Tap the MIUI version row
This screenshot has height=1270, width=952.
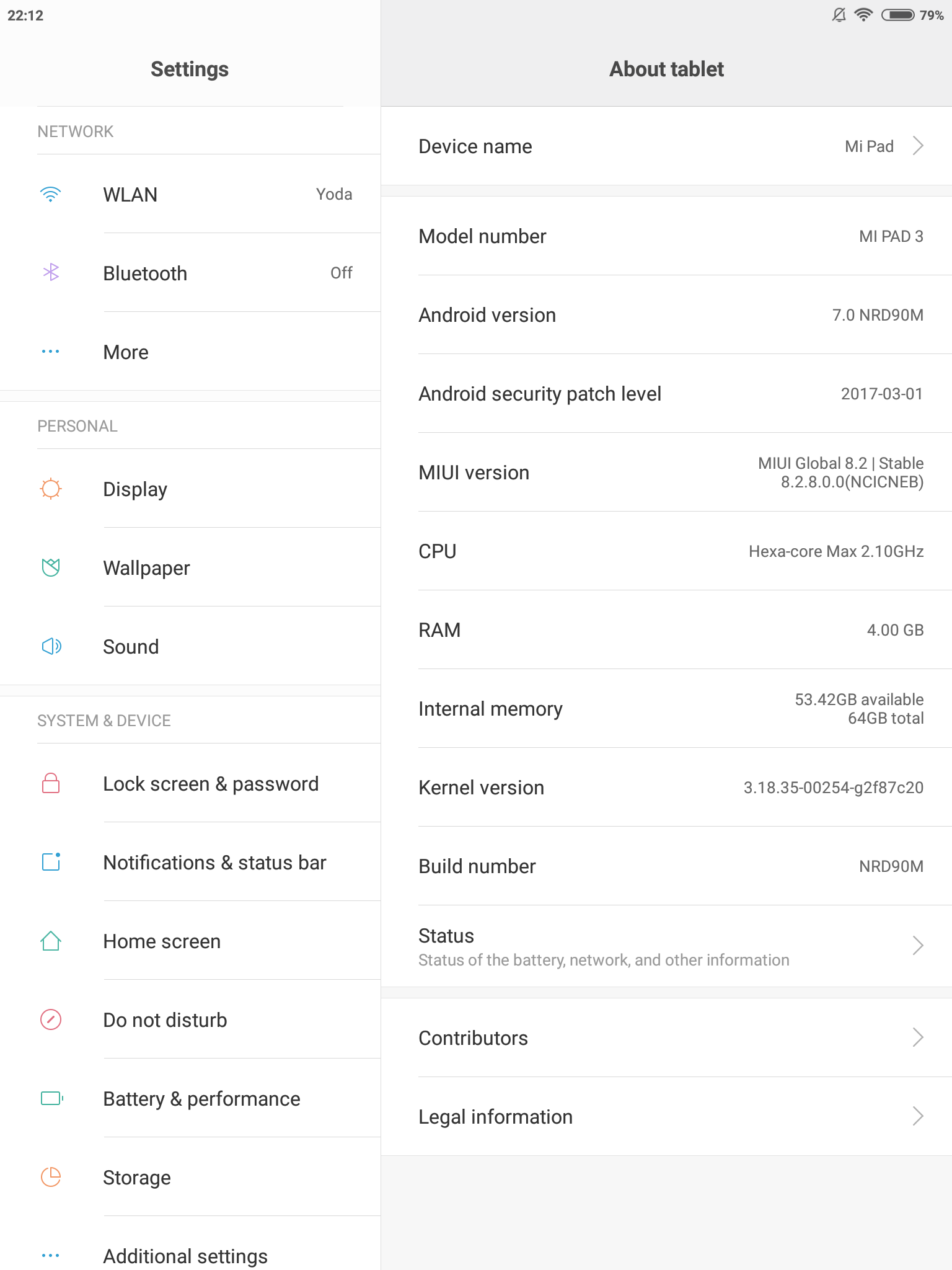[666, 472]
